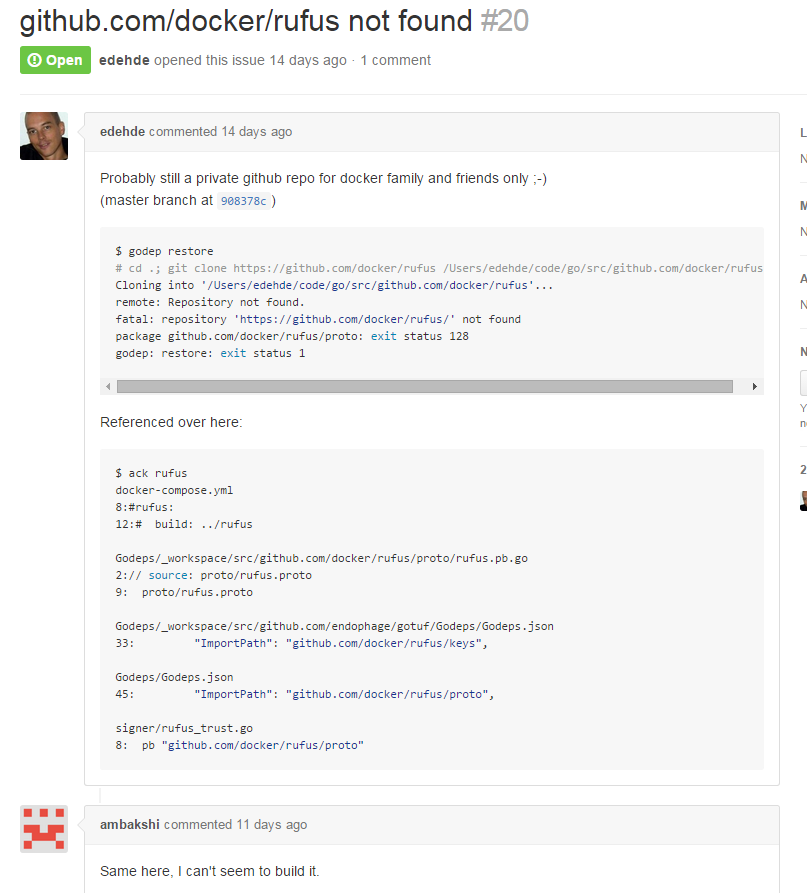Click ambakshi's comment 'Same here, I can't seem to build it.'
This screenshot has width=807, height=893.
coord(210,871)
